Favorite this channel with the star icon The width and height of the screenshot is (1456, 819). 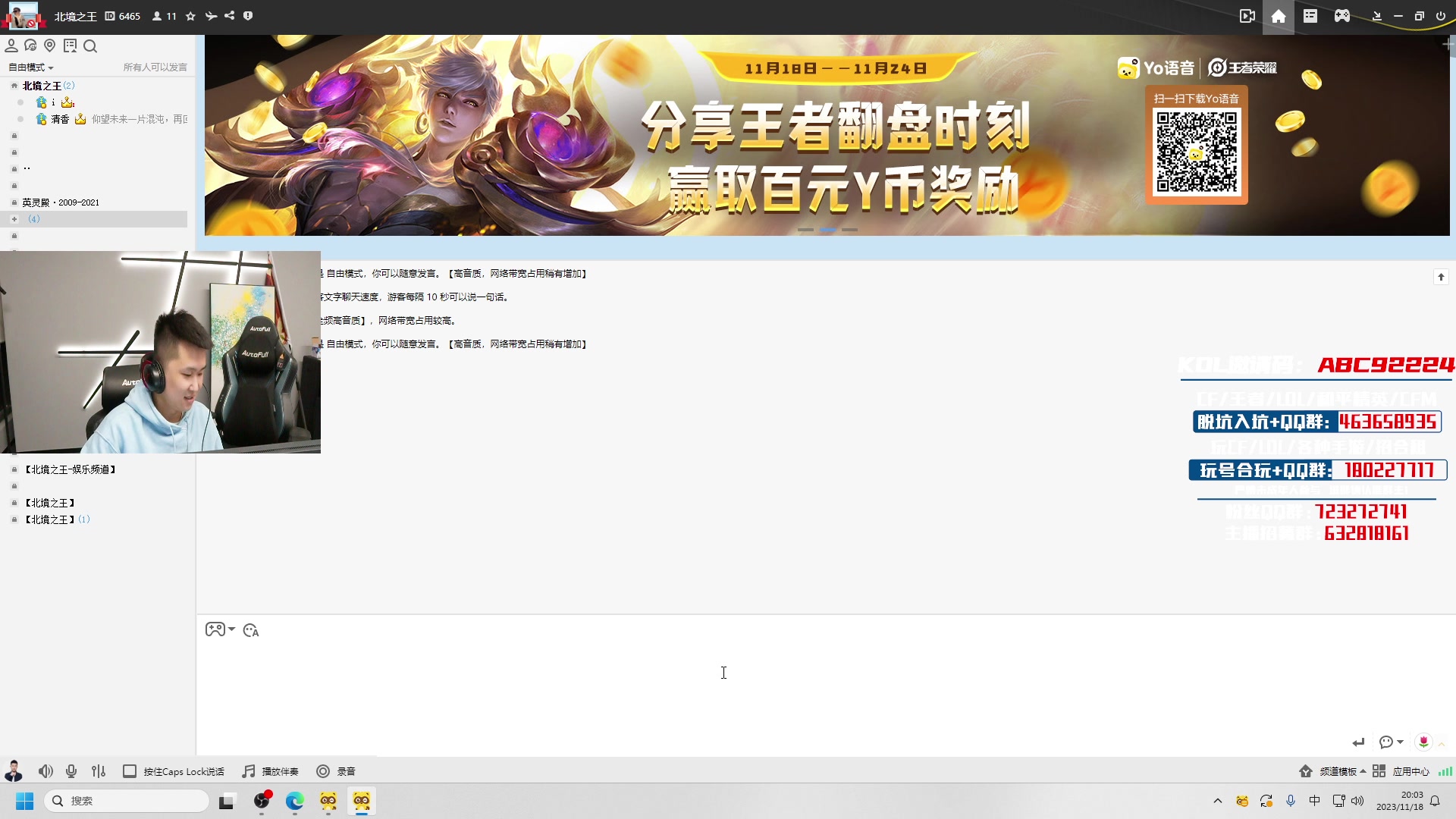click(x=190, y=16)
